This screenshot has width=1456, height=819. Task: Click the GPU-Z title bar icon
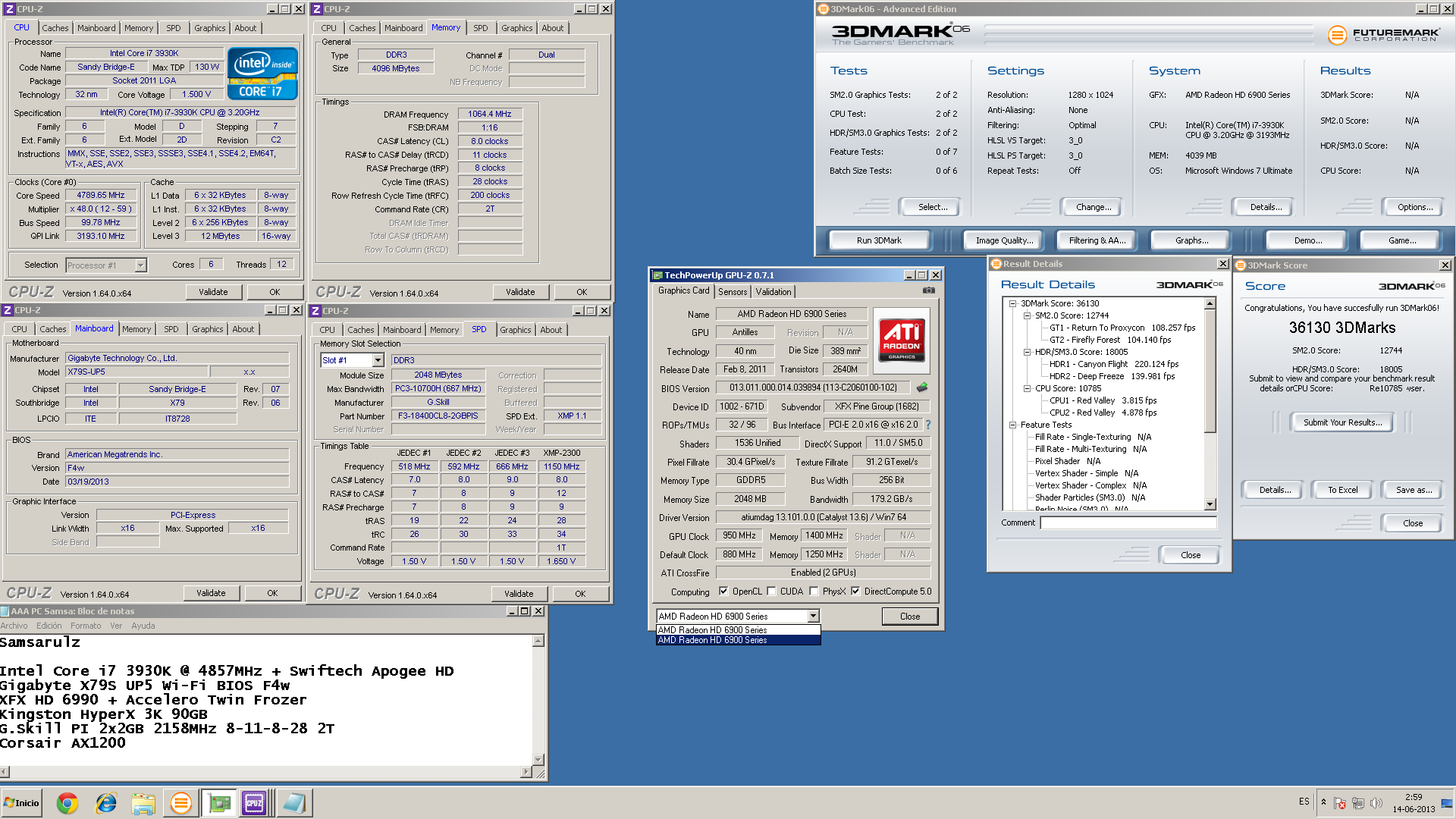(x=657, y=275)
